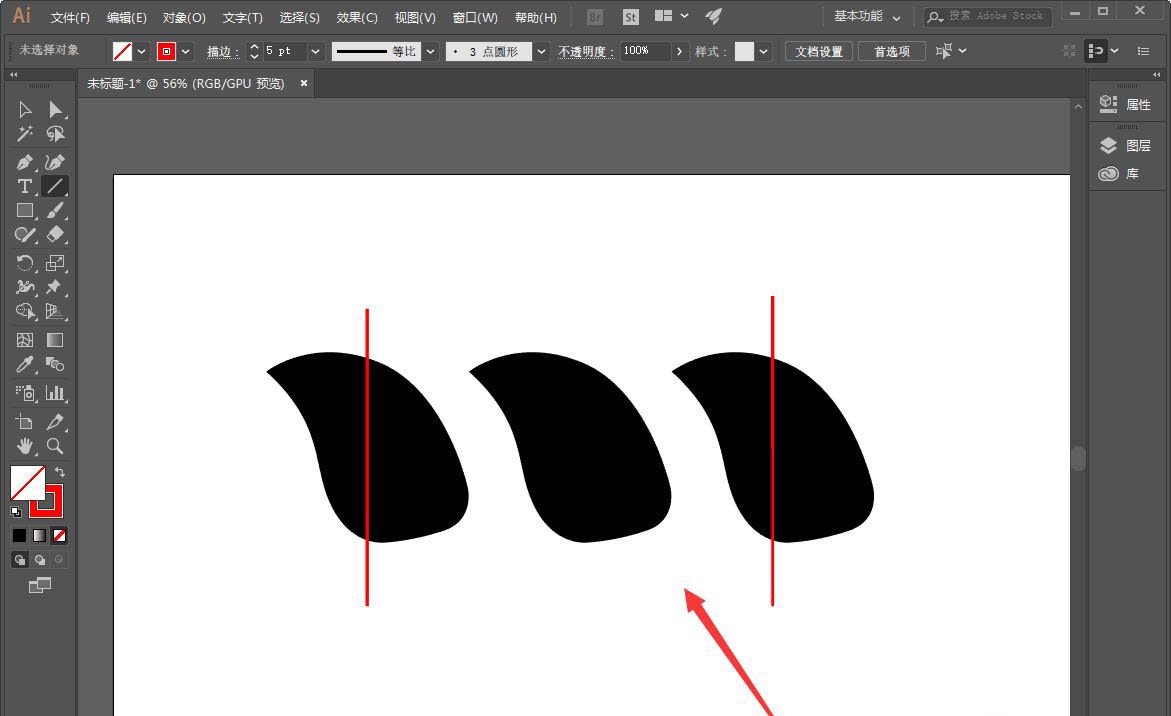Open the stroke color dropdown arrow
The image size is (1171, 716).
pos(186,52)
